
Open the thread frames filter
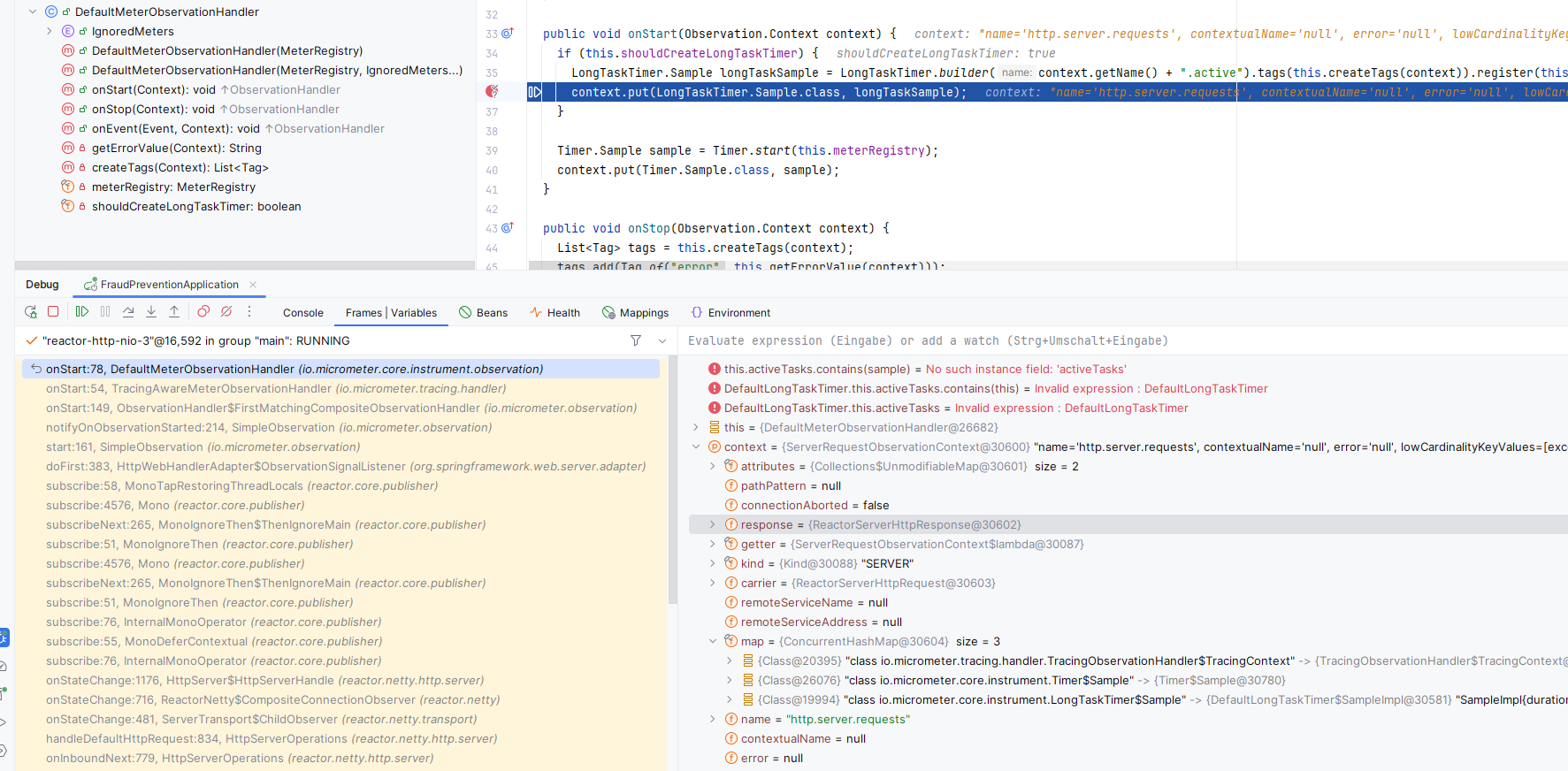tap(635, 340)
